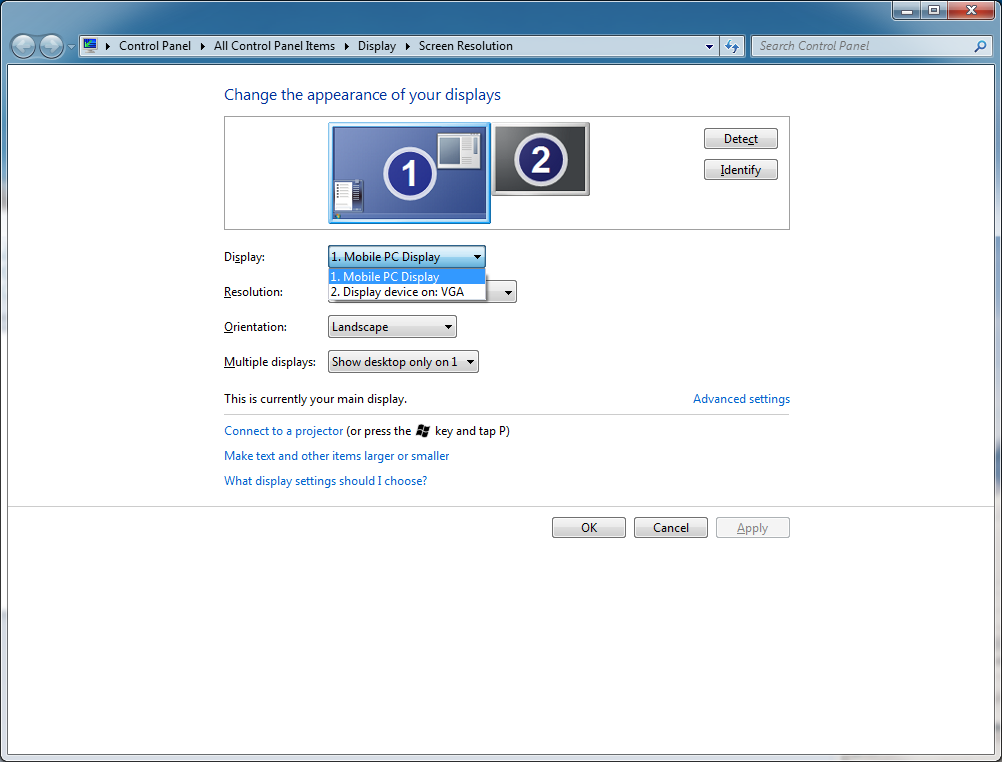1002x762 pixels.
Task: Select monitor 2 thumbnail
Action: coord(541,159)
